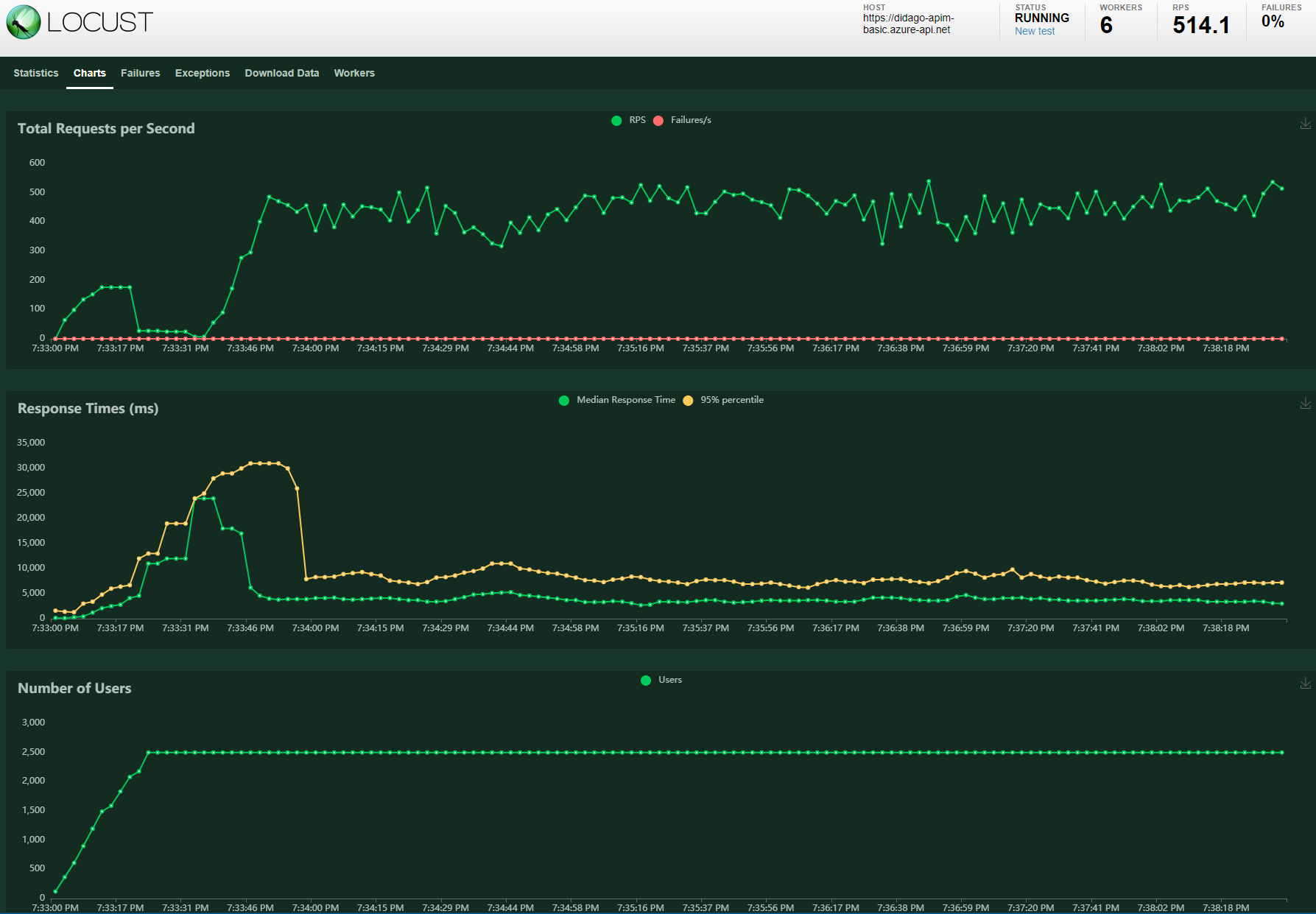Show the Workers tab
1316x914 pixels.
[353, 73]
